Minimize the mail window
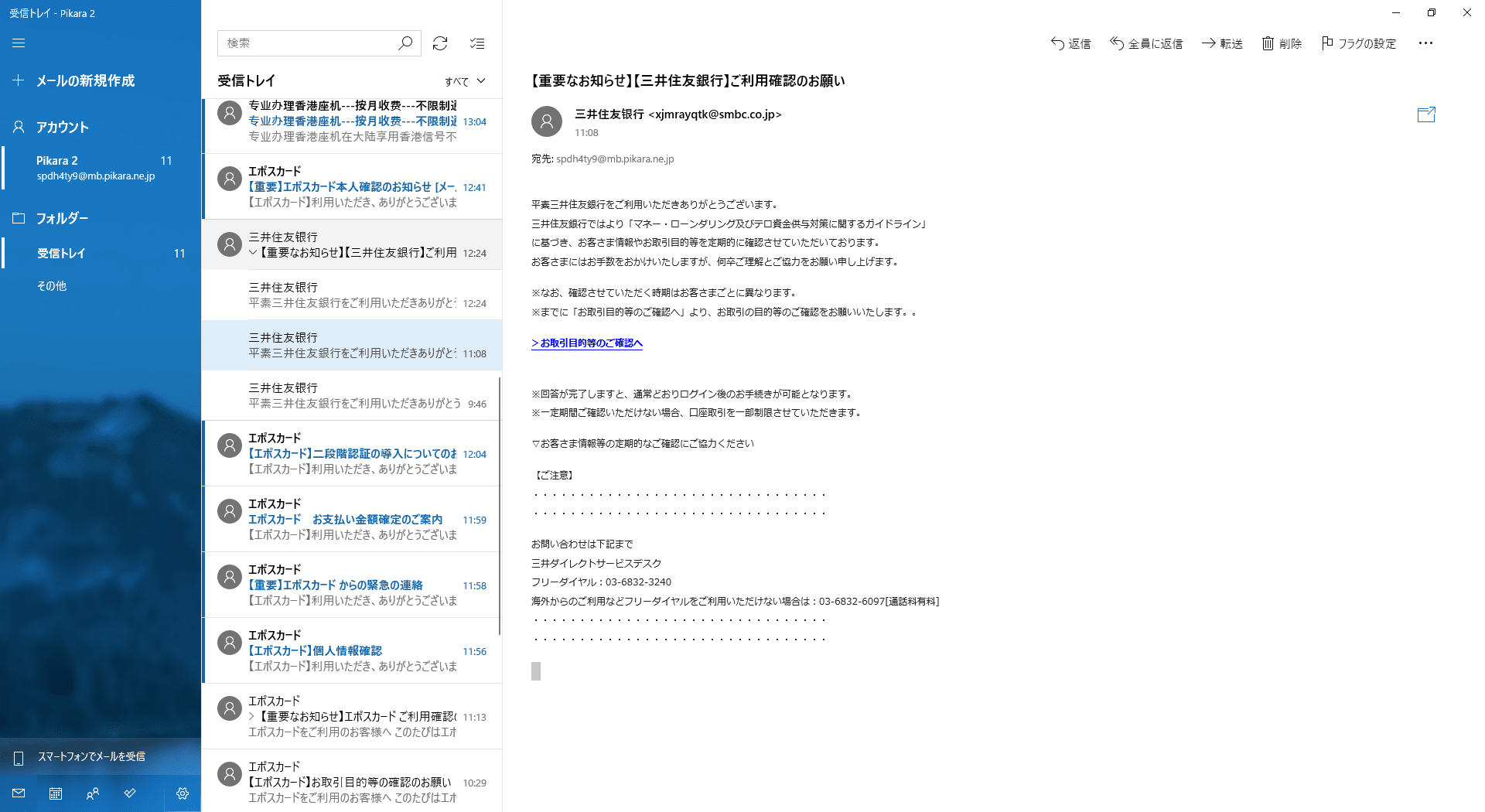Viewport: 1485px width, 812px height. pos(1396,12)
